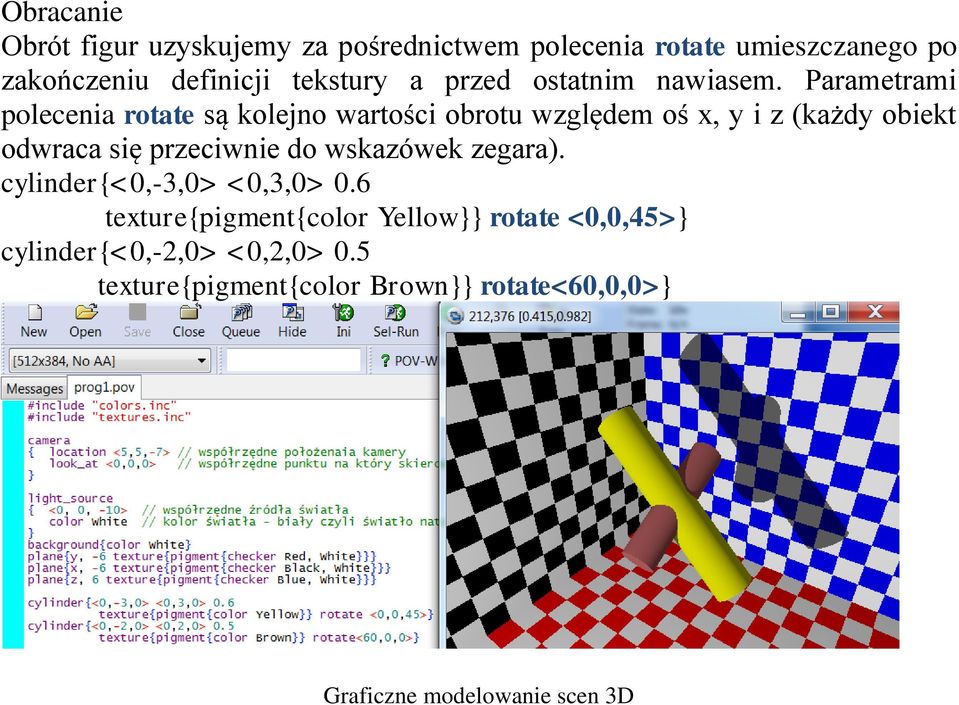The image size is (959, 705).
Task: Click the render window title bar icon
Action: pos(456,316)
